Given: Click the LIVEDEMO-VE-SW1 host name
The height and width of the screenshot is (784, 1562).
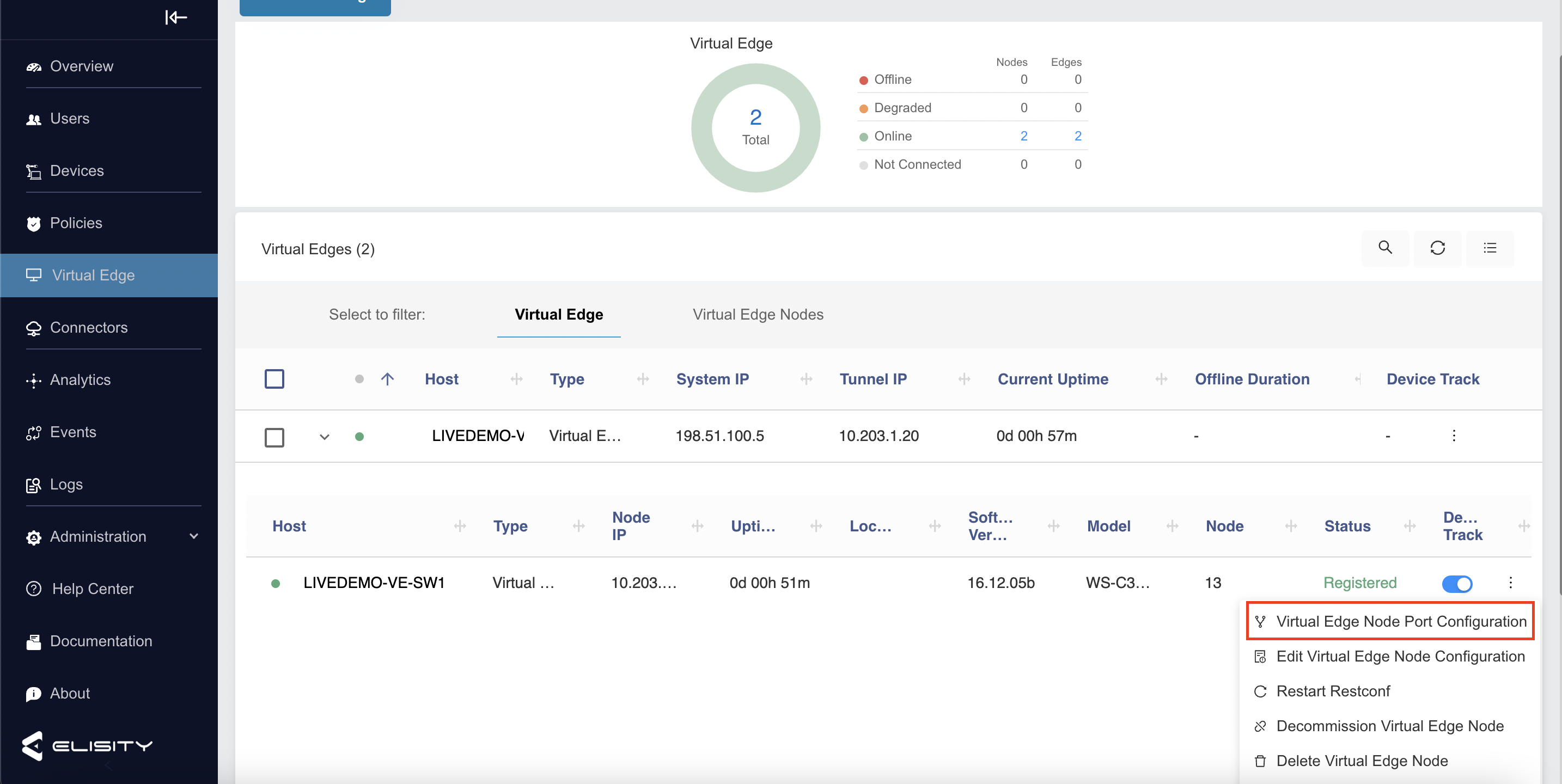Looking at the screenshot, I should (x=374, y=583).
